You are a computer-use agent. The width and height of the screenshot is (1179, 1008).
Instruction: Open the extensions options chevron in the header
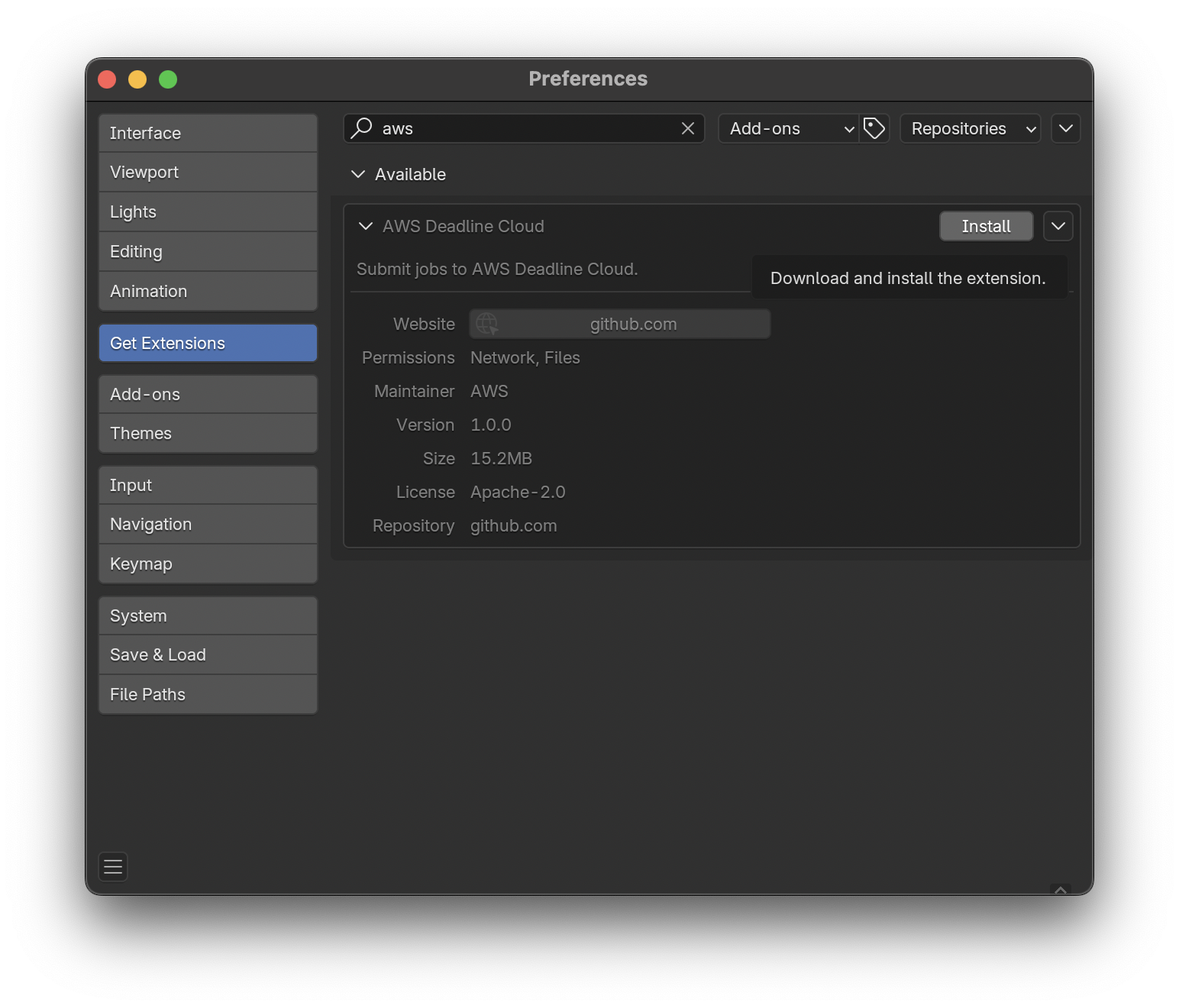click(1066, 128)
